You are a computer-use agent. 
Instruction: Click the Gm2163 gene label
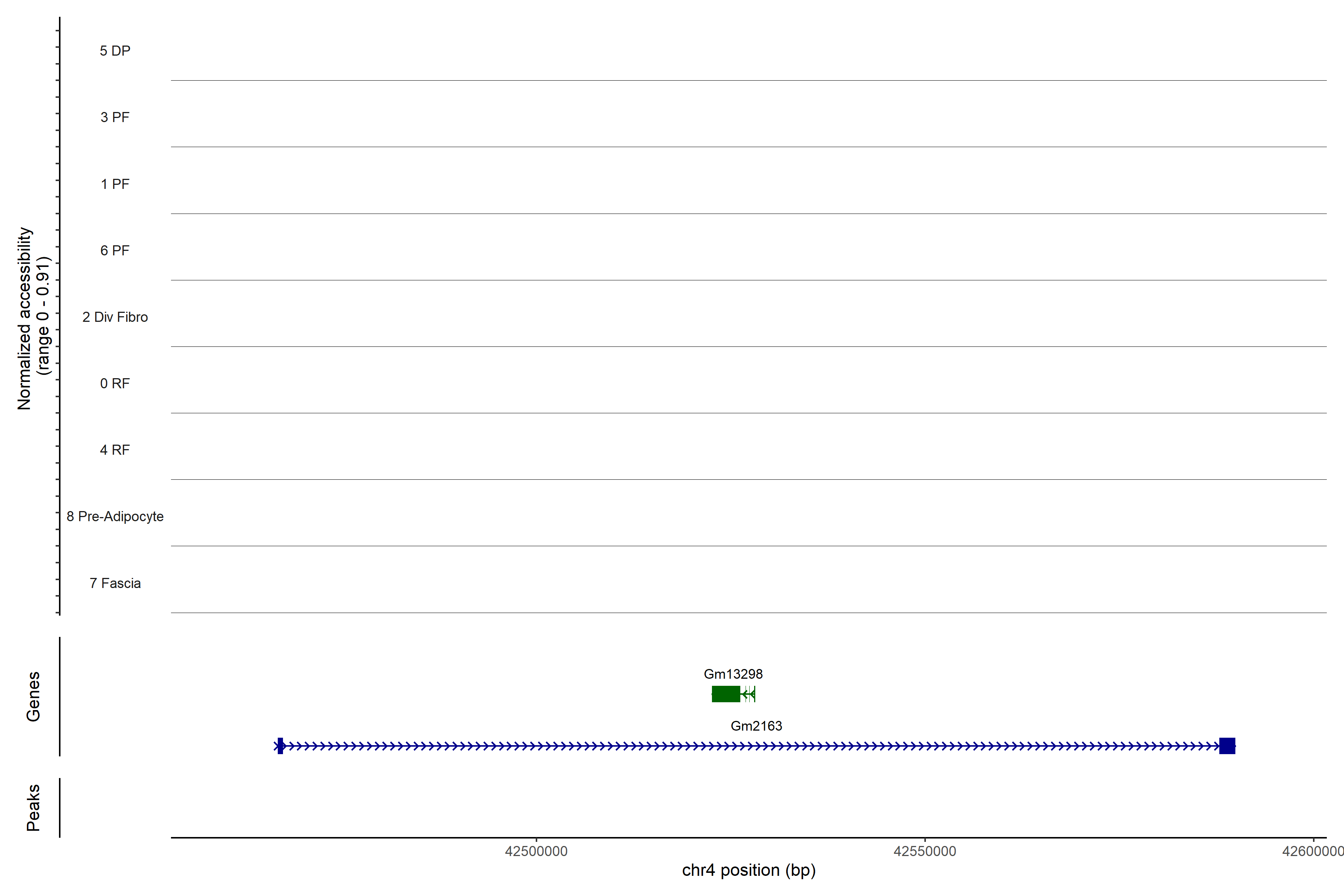coord(756,726)
